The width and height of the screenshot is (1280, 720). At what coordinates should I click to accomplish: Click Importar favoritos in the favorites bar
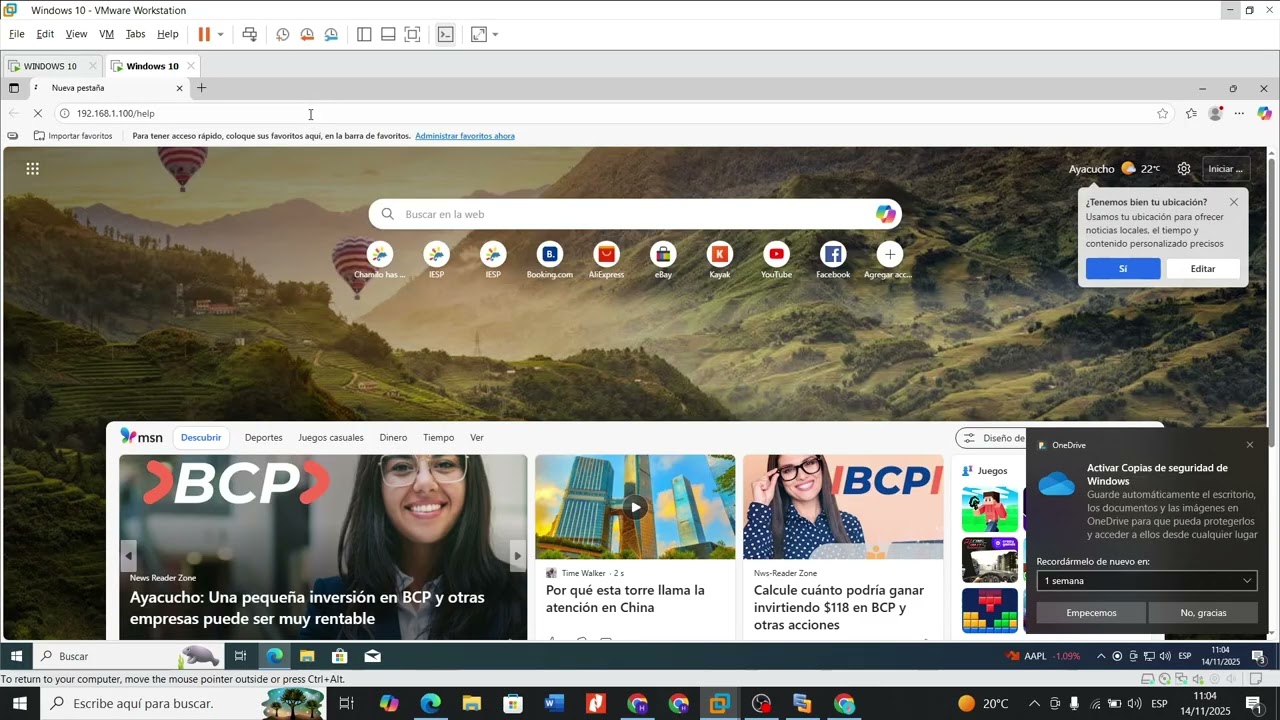pos(73,136)
